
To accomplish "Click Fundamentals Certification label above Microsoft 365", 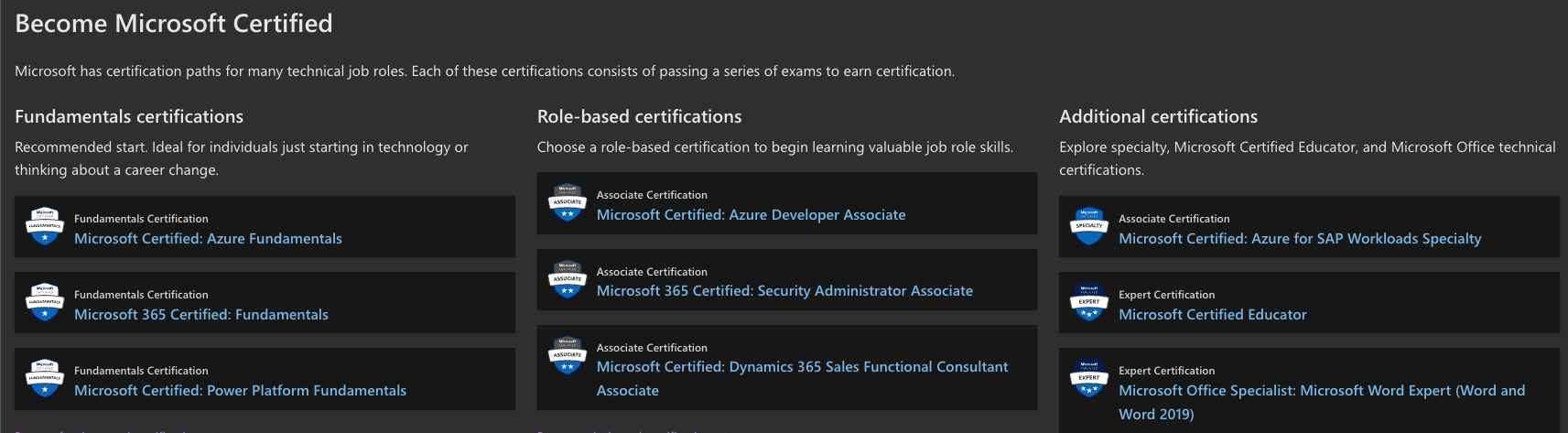I will point(141,295).
